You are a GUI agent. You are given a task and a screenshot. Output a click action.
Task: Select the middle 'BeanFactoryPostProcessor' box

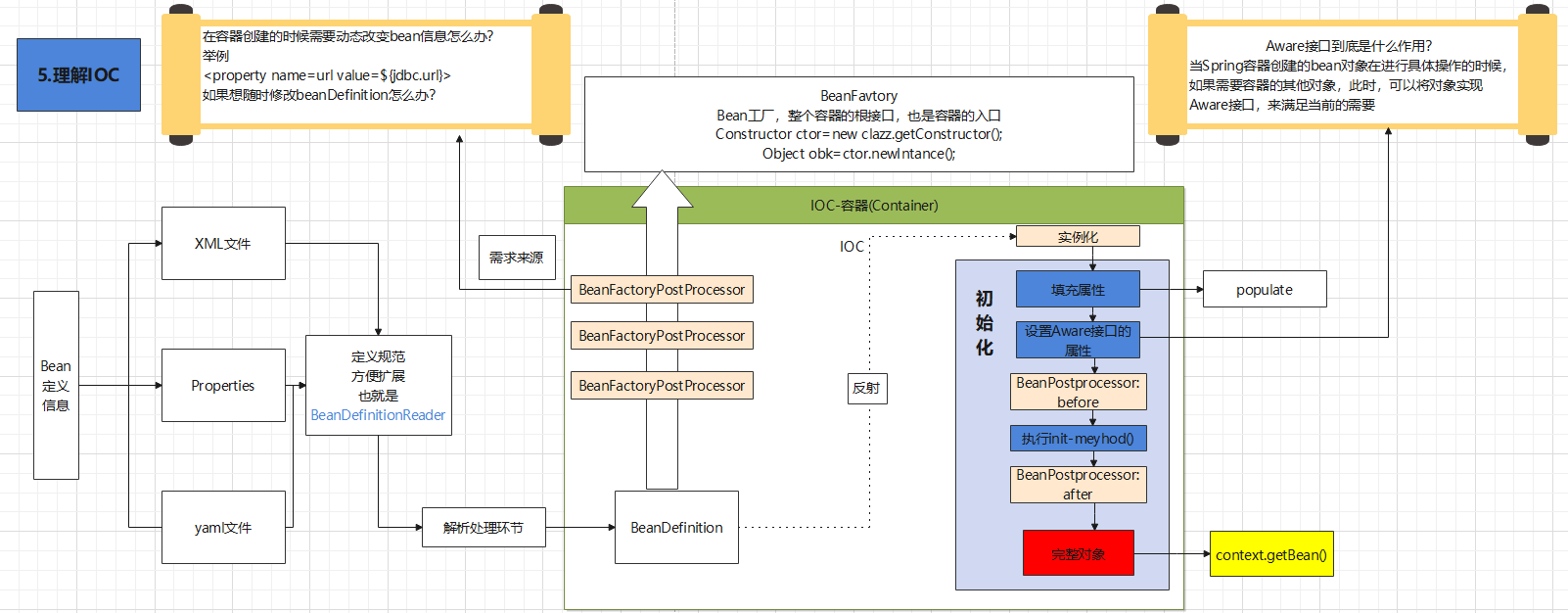[x=662, y=336]
